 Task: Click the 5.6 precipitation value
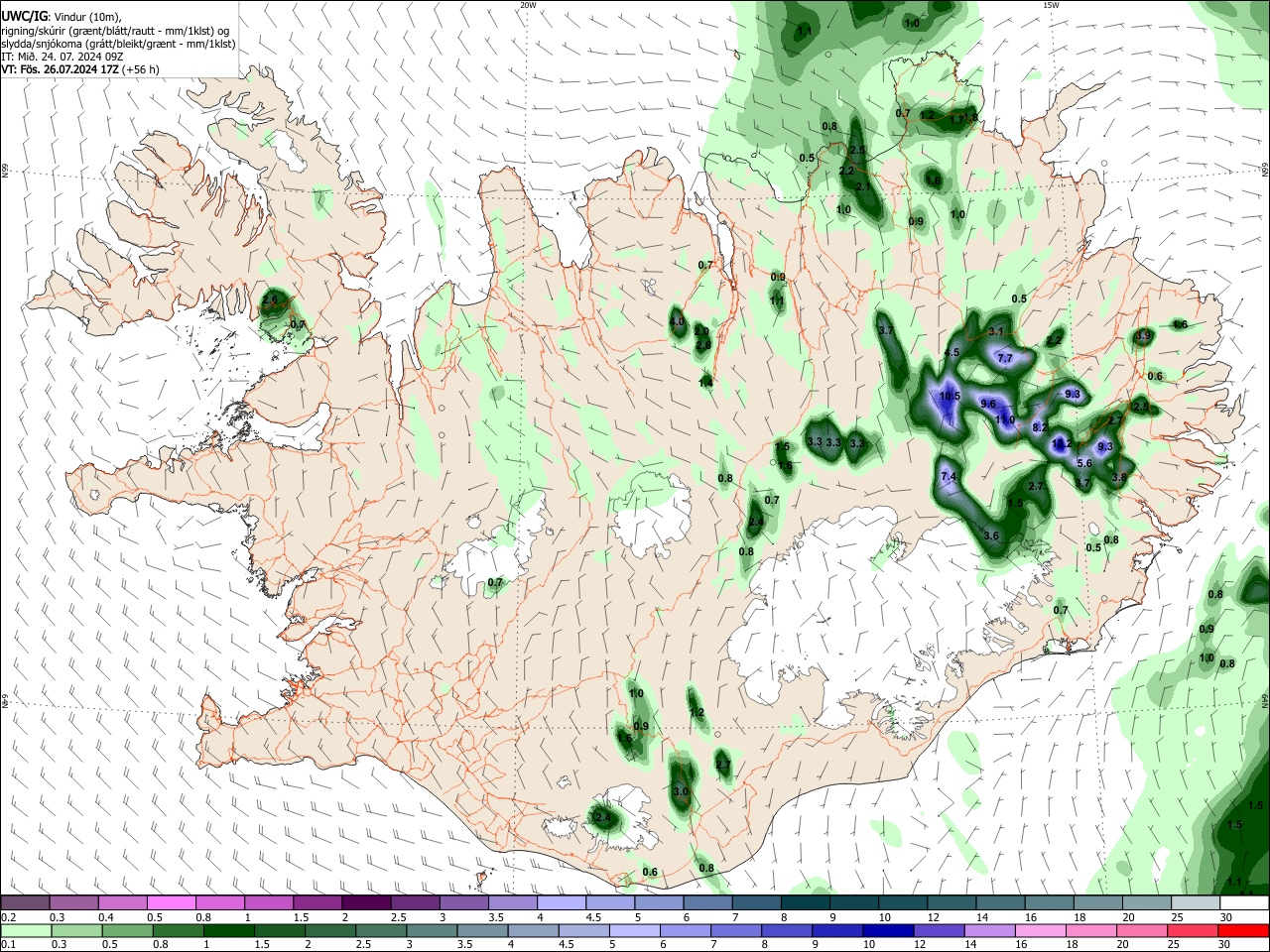point(1084,464)
